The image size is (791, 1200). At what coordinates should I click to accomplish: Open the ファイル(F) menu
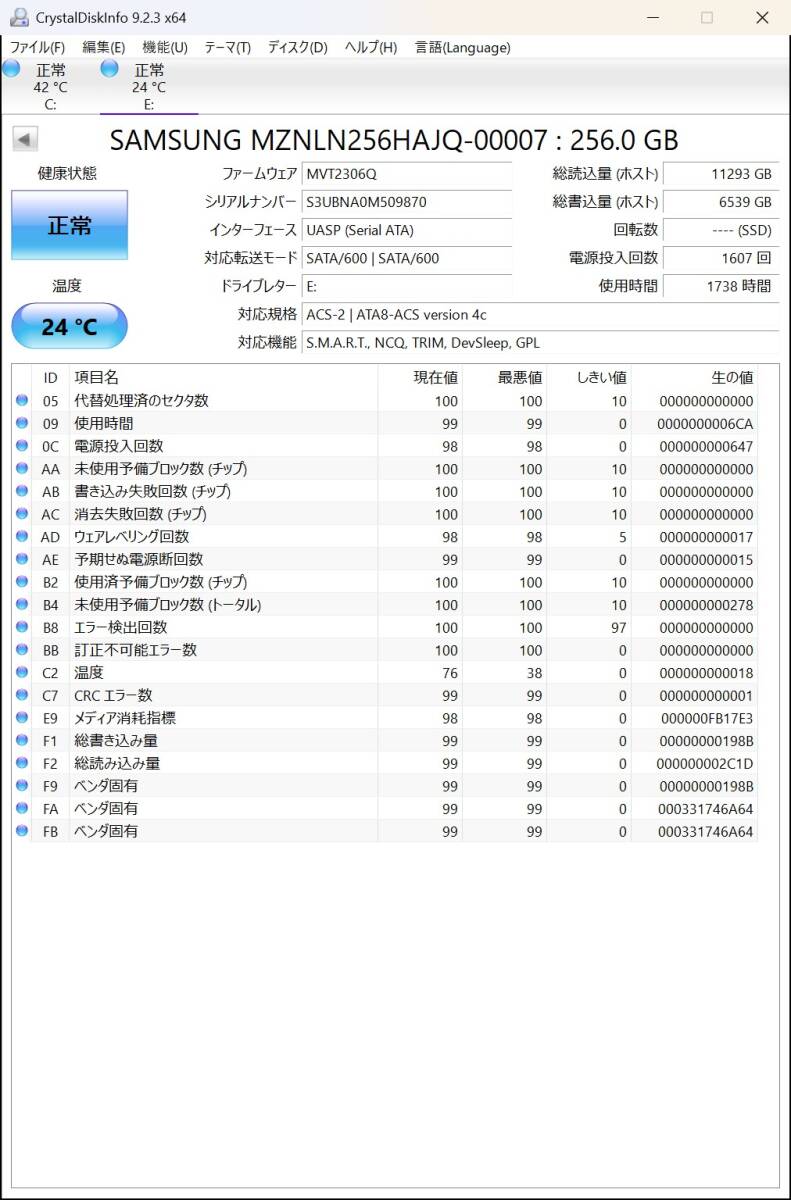click(x=37, y=47)
